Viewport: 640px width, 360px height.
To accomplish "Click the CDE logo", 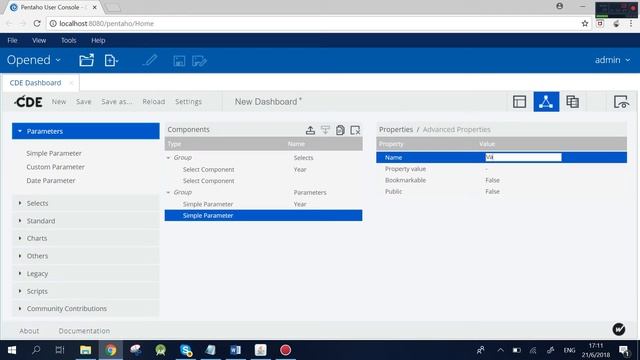I will click(28, 102).
